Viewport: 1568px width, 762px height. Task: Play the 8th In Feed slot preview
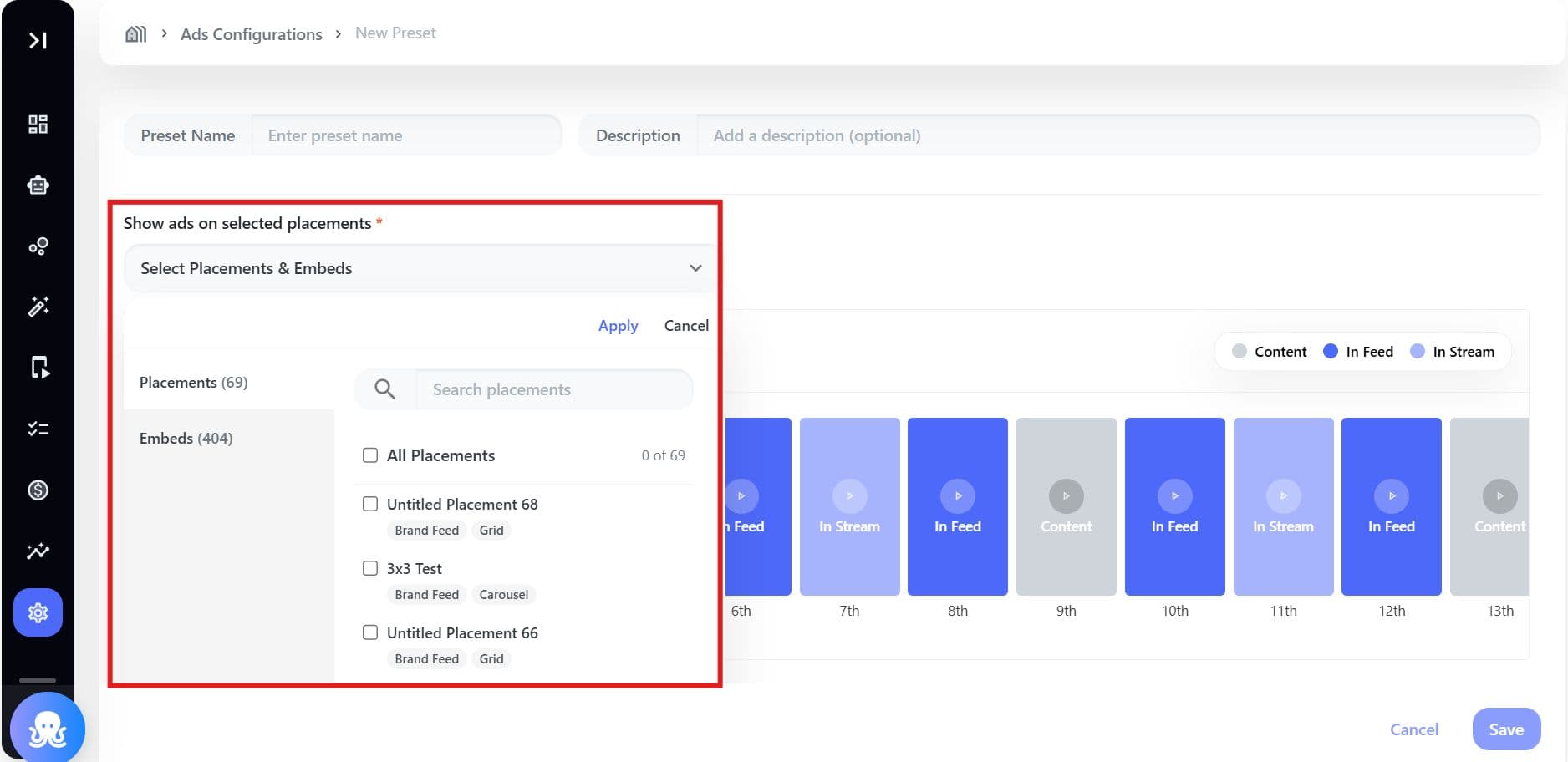click(x=958, y=495)
